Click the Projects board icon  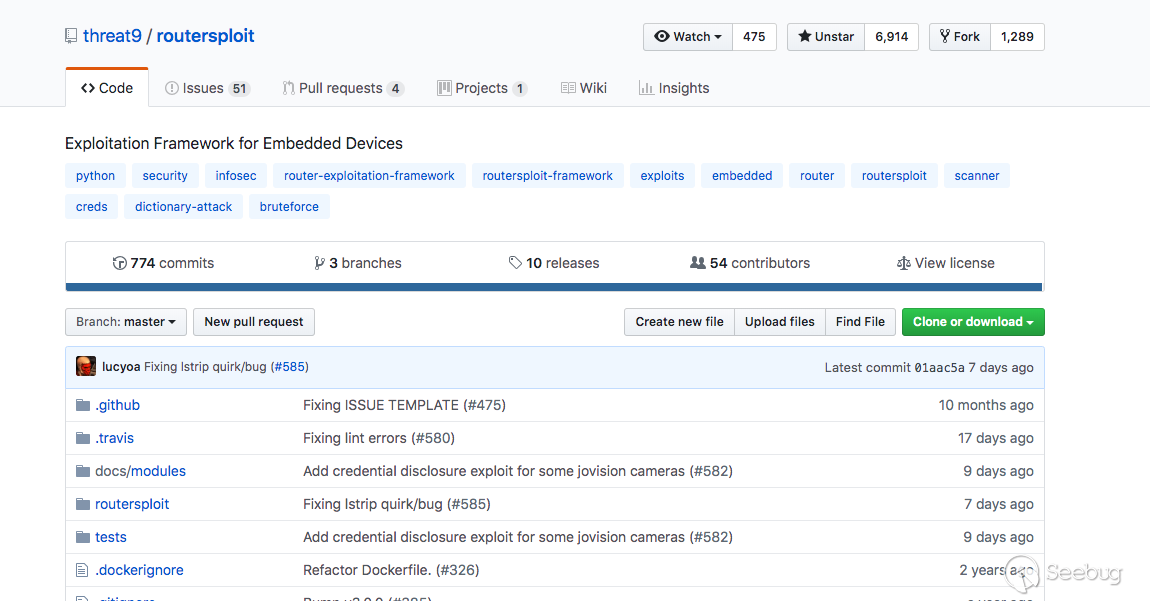point(444,88)
